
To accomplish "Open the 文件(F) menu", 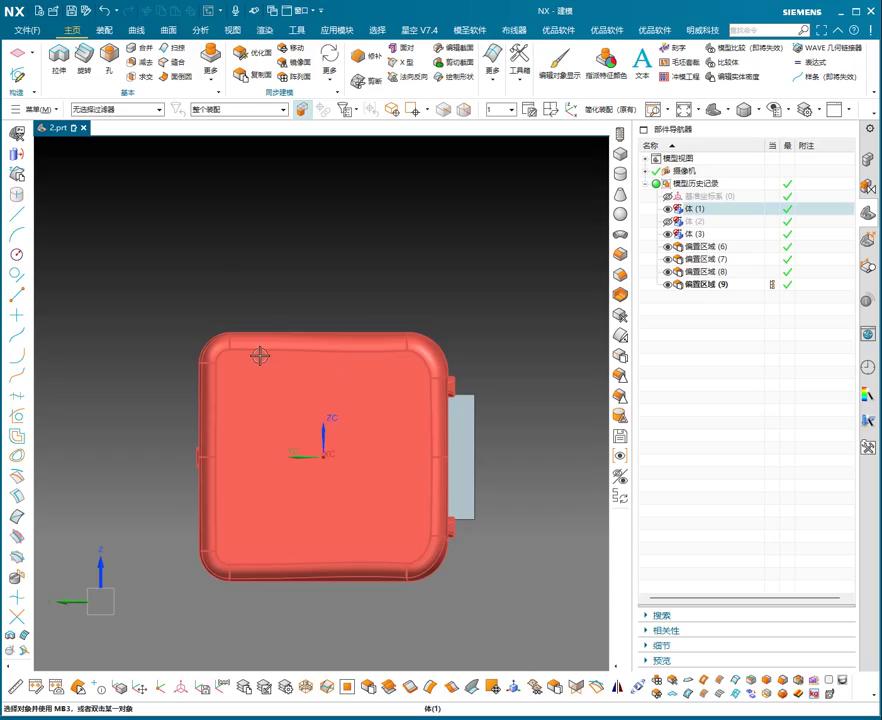I will (27, 30).
